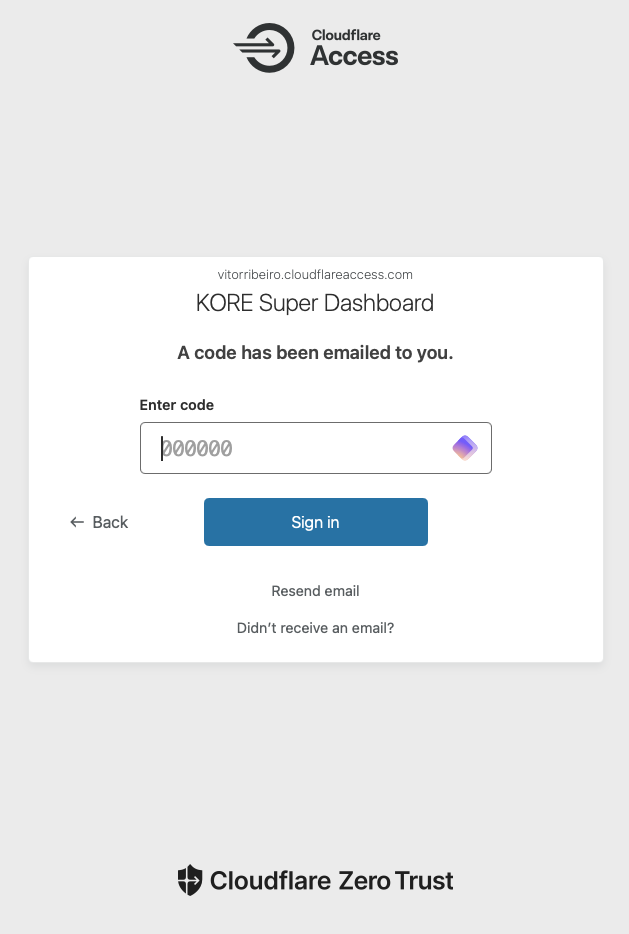The width and height of the screenshot is (629, 934).
Task: Click the shield glyph in the footer branding
Action: (190, 880)
